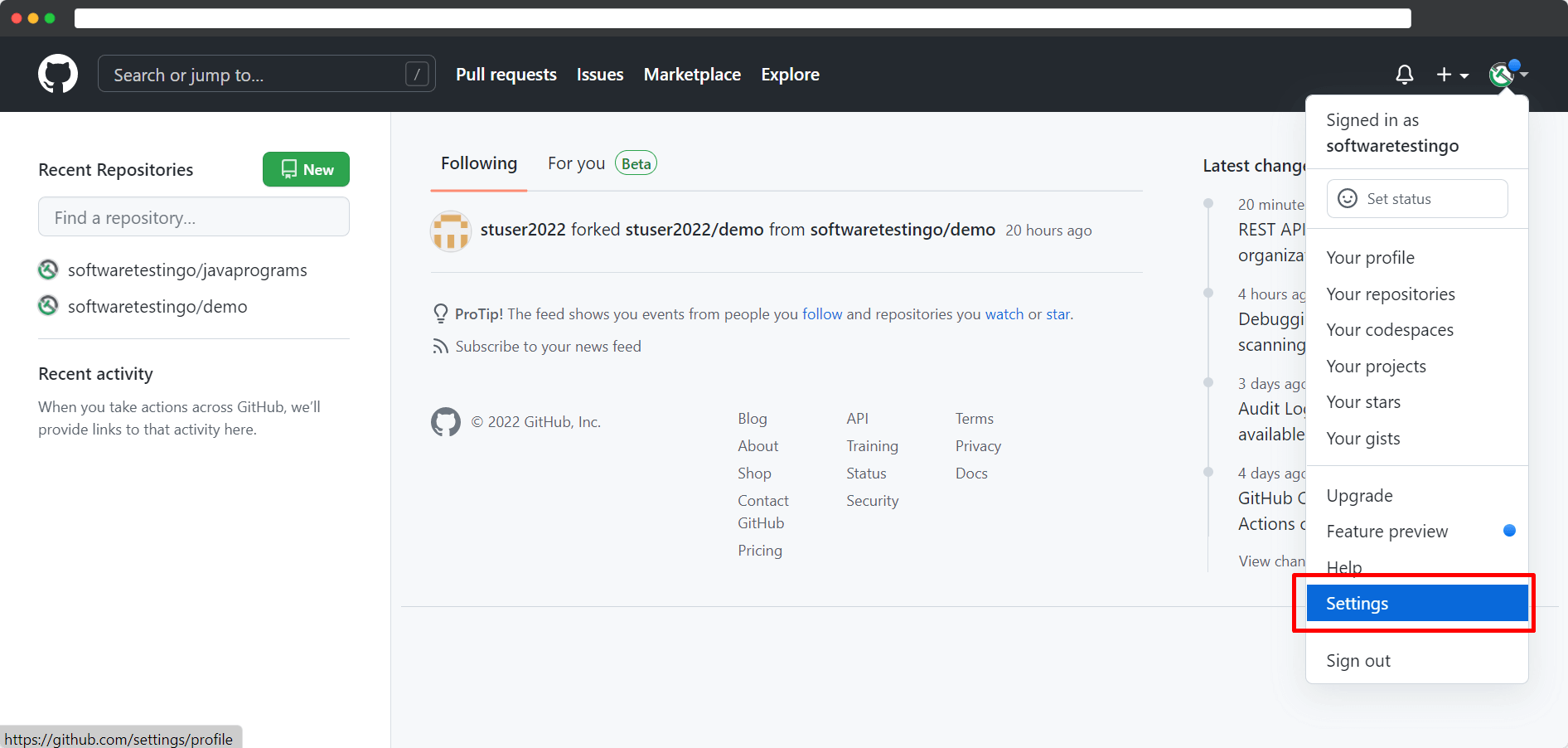The height and width of the screenshot is (748, 1568).
Task: Open Settings from user menu
Action: 1416,604
